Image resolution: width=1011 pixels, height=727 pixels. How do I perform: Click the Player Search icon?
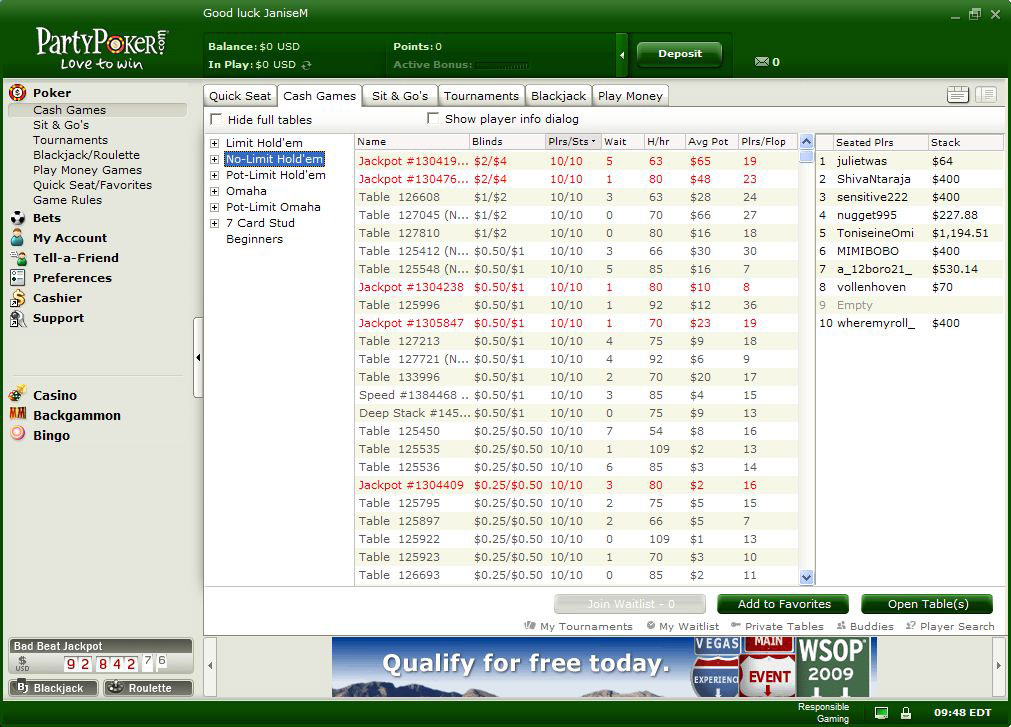pyautogui.click(x=910, y=625)
